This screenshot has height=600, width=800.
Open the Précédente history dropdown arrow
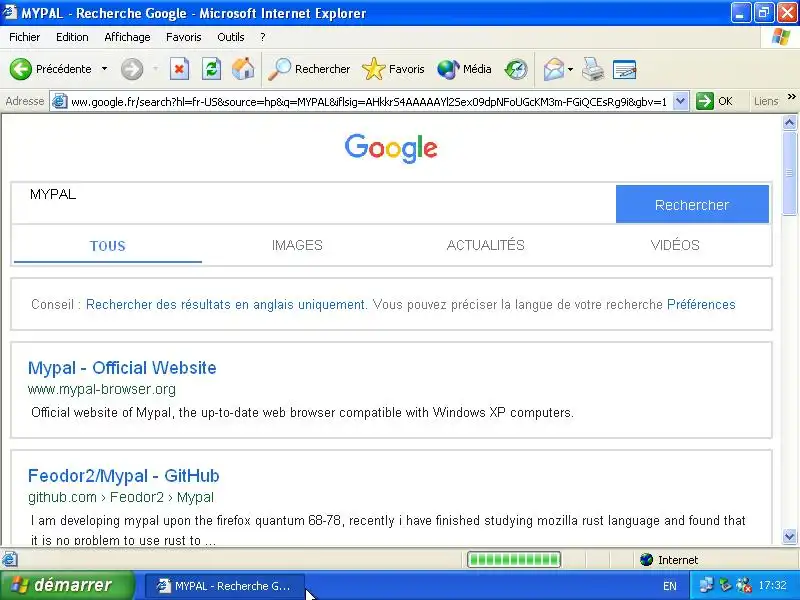pyautogui.click(x=105, y=69)
